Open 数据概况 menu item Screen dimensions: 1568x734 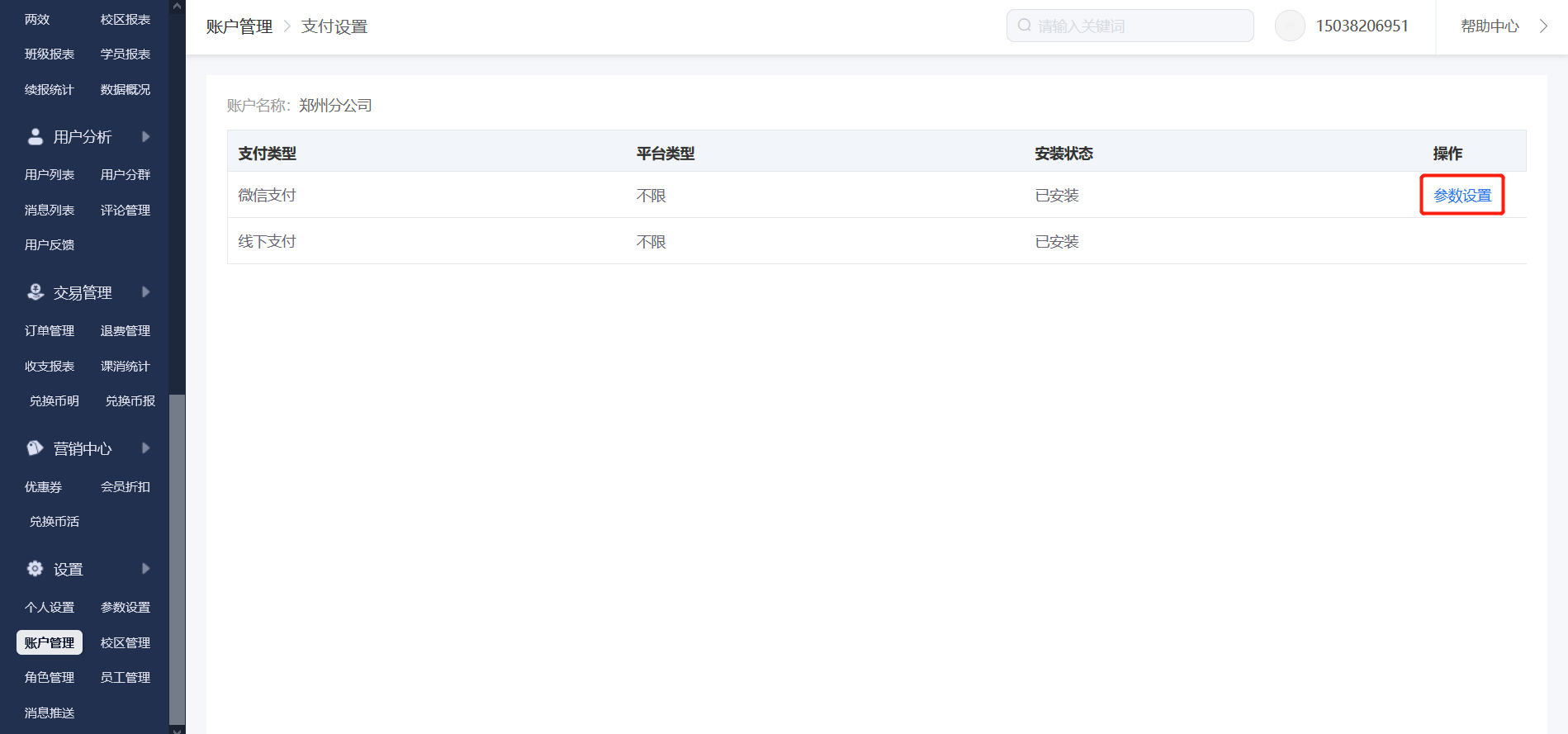click(x=126, y=90)
